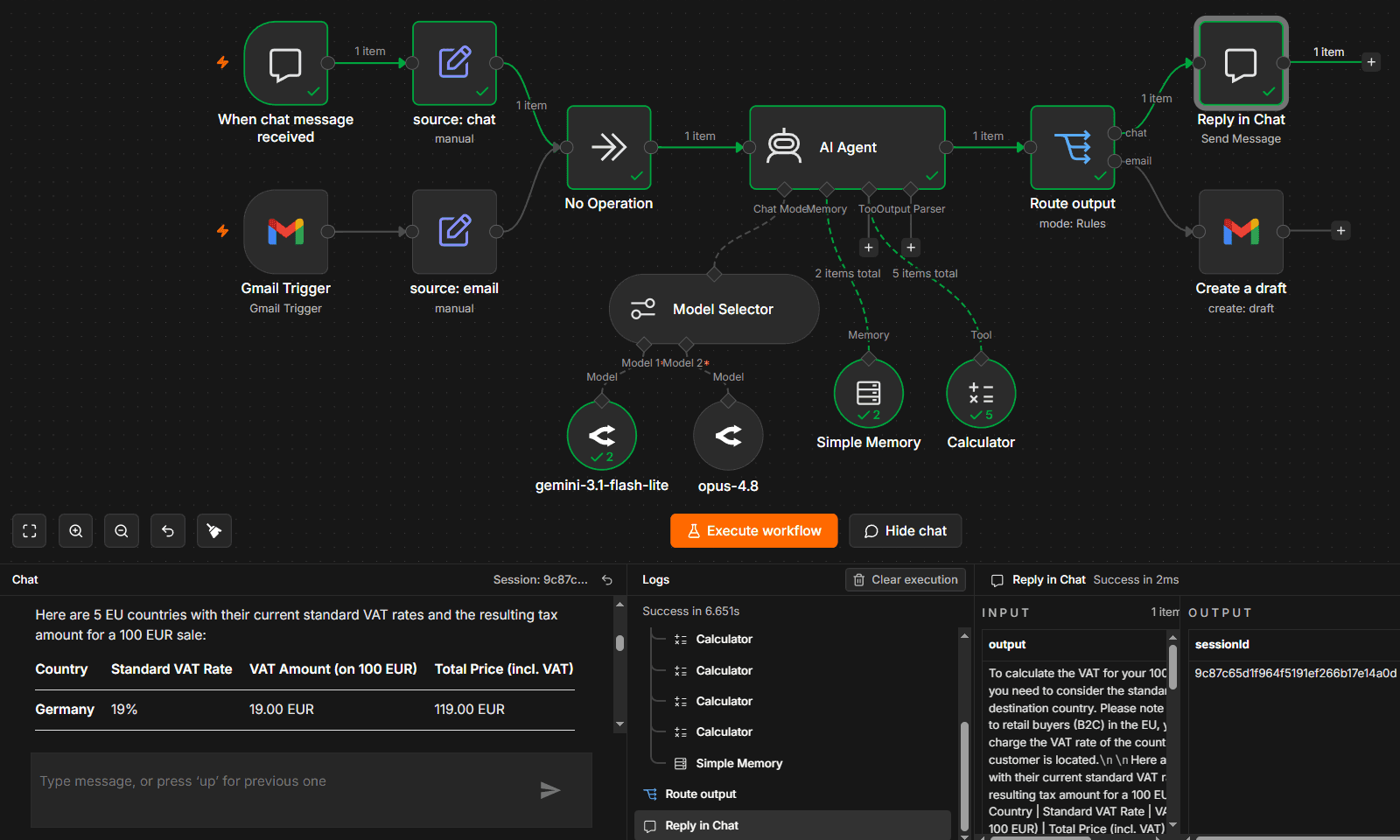Click the session ID value in output
This screenshot has width=1400, height=840.
[x=1296, y=674]
